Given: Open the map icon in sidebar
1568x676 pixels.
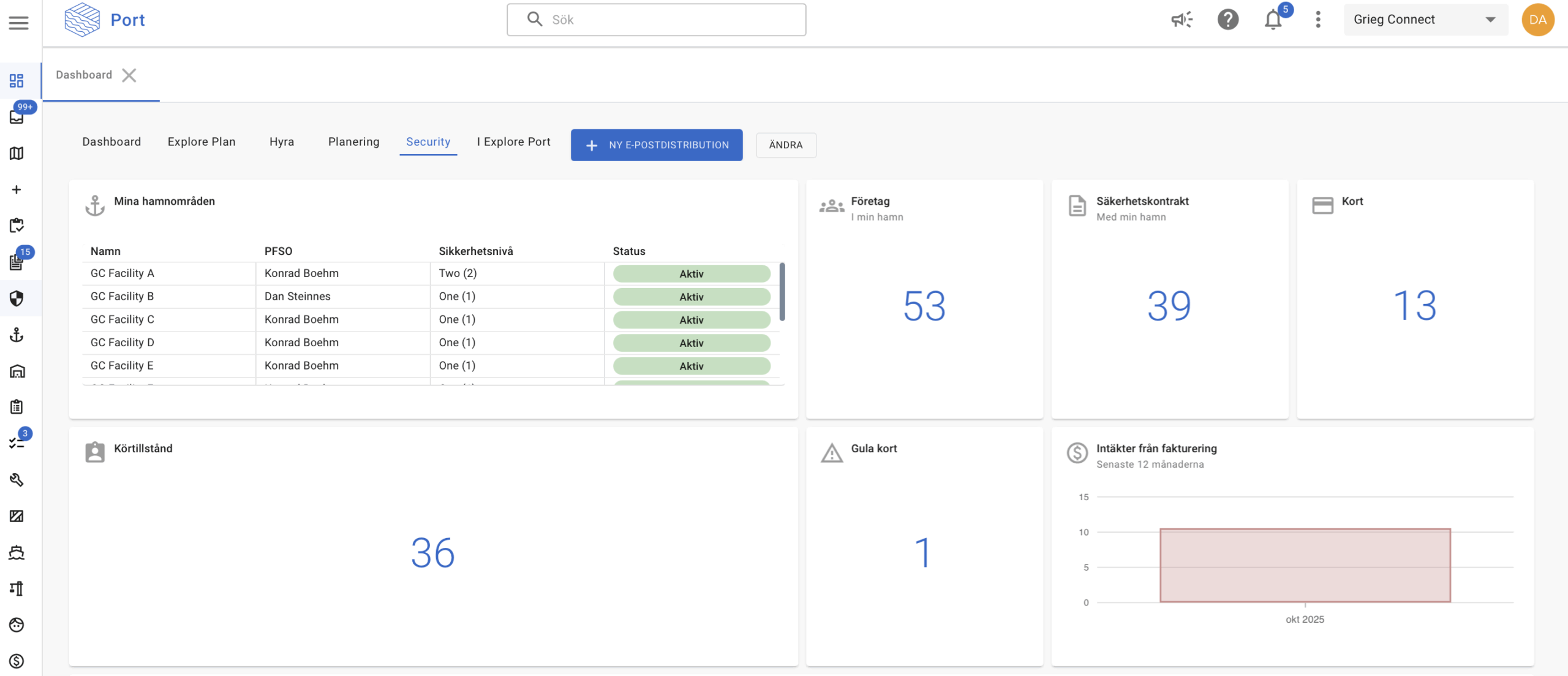Looking at the screenshot, I should (17, 153).
